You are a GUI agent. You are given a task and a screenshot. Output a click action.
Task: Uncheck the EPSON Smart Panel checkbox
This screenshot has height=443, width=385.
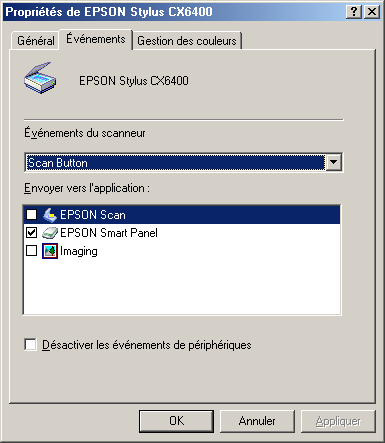31,233
